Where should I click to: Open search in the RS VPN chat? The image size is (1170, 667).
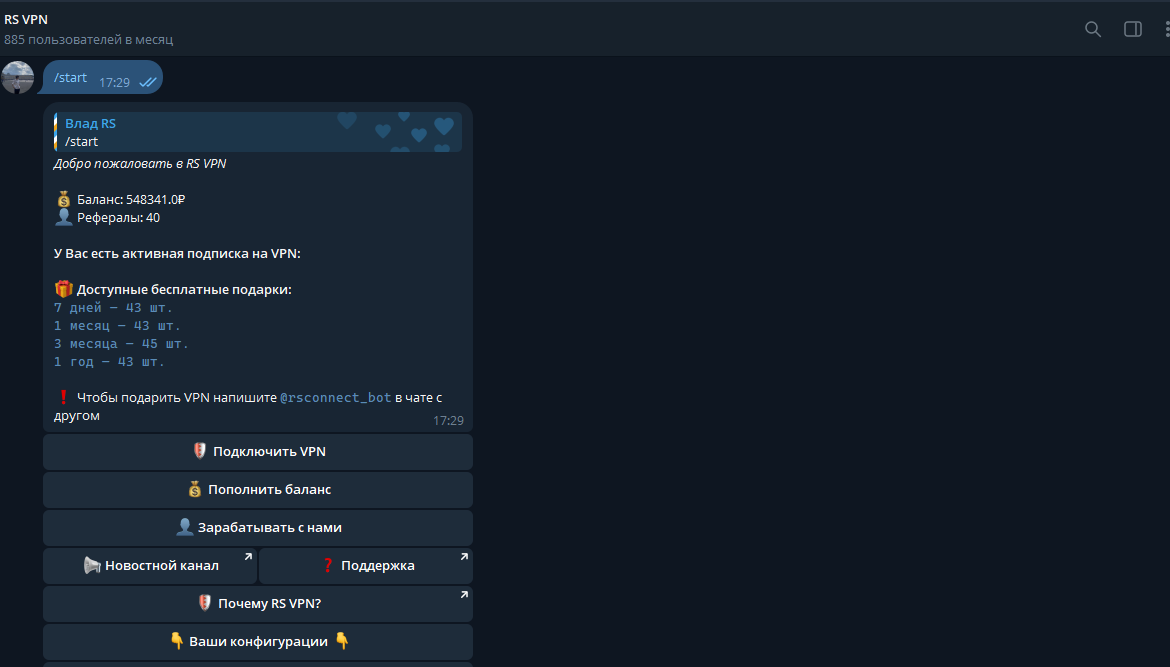tap(1092, 29)
